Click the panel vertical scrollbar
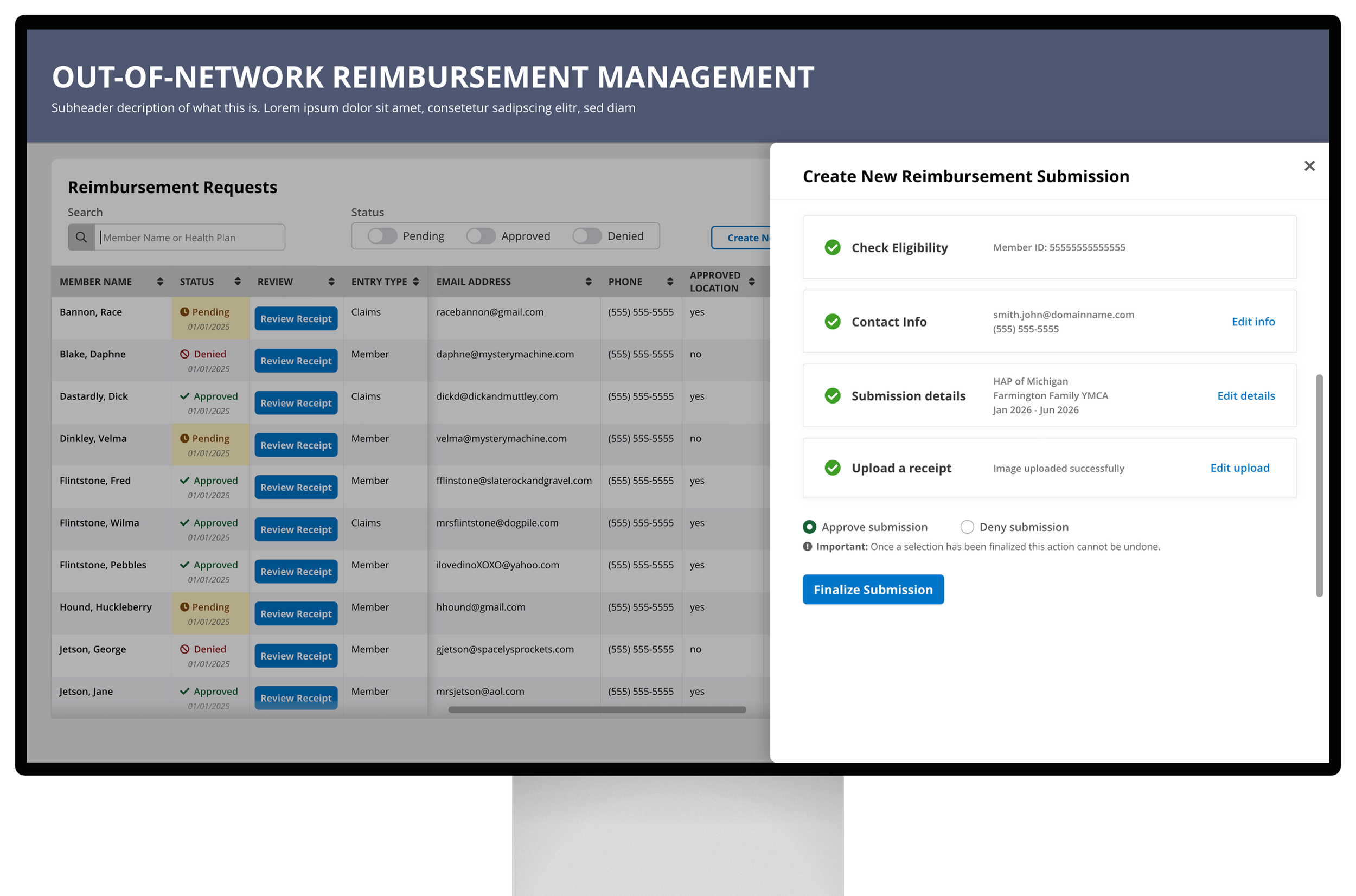This screenshot has width=1356, height=896. tap(1320, 486)
